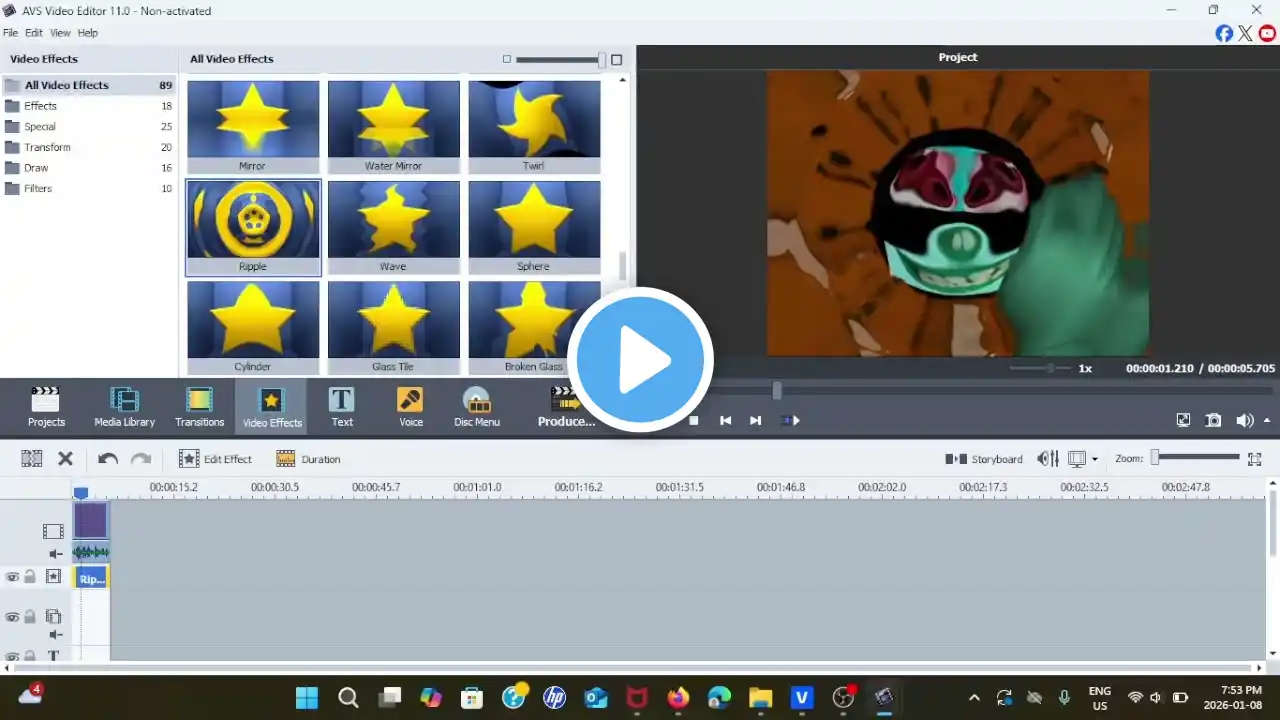Open the Edit menu
1280x720 pixels.
tap(34, 33)
